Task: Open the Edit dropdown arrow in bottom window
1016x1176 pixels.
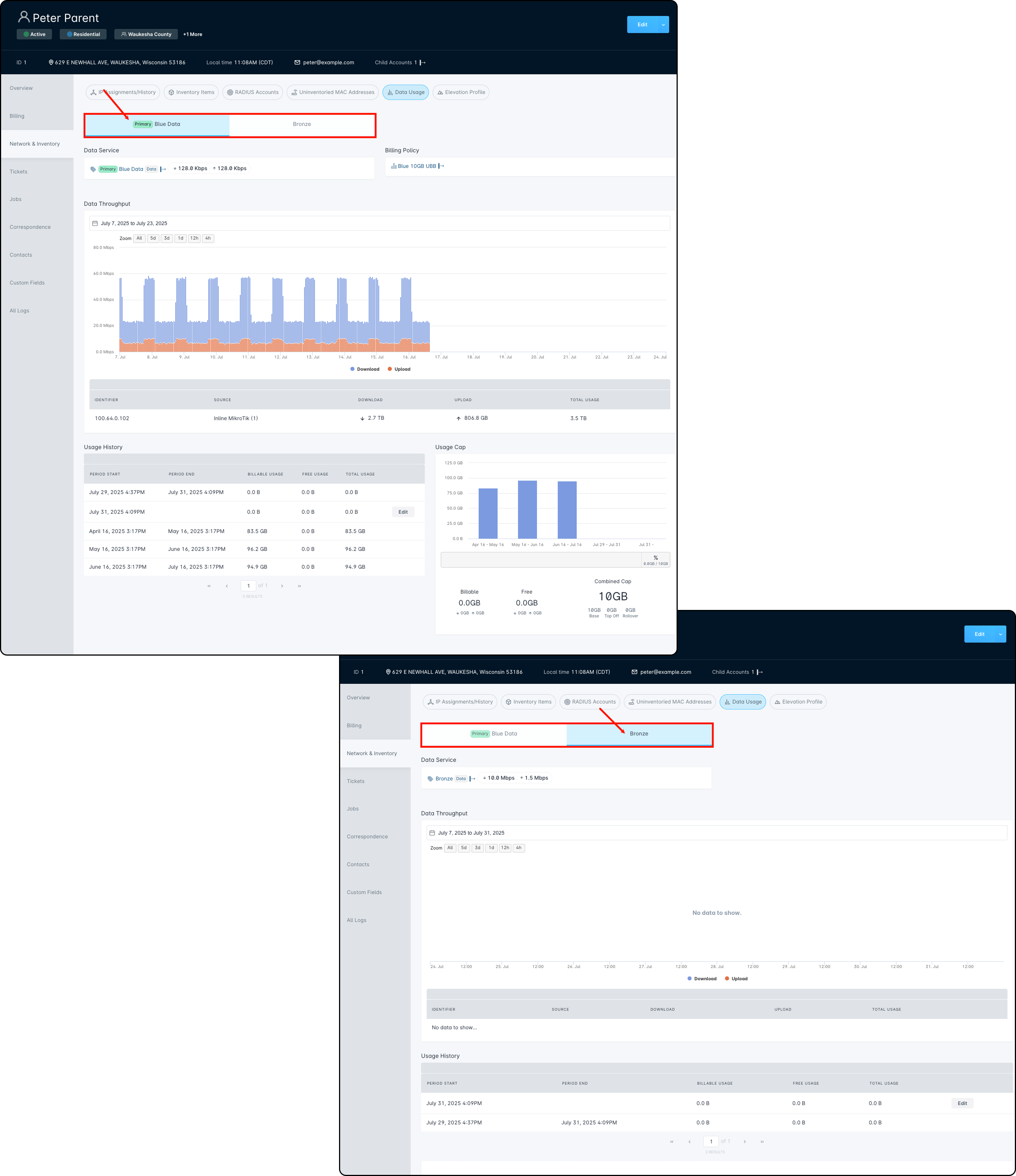Action: (1000, 634)
